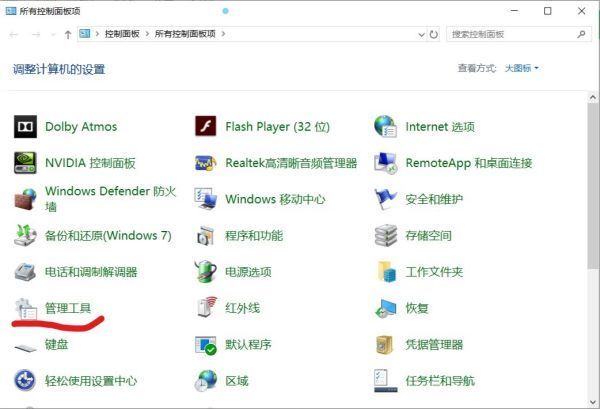Viewport: 600px width, 409px height.
Task: Click the control panel icon in address bar
Action: click(85, 34)
